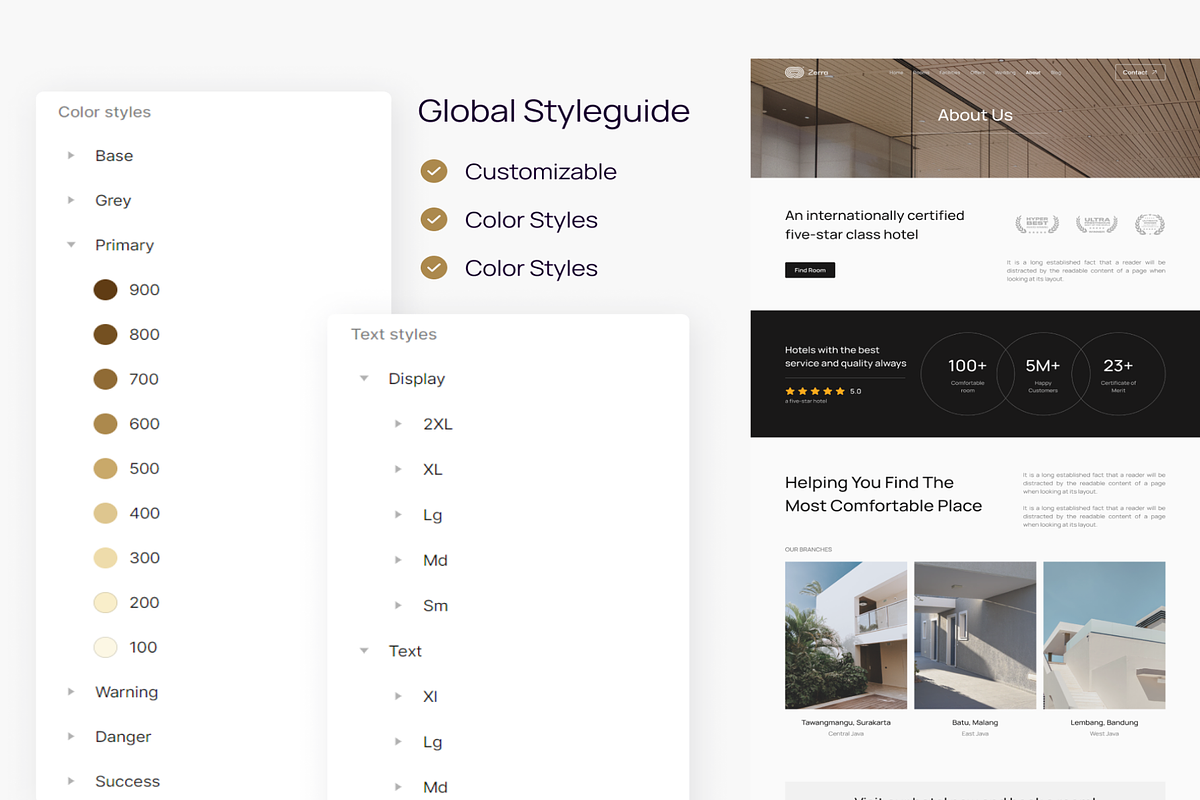The height and width of the screenshot is (800, 1200).
Task: Click the five-star rating icons
Action: pyautogui.click(x=815, y=391)
